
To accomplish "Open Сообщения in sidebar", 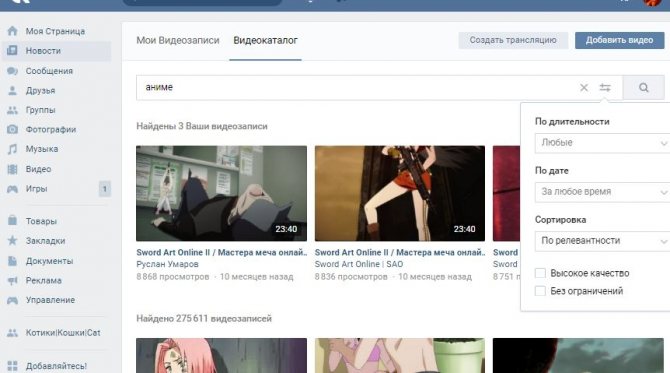I will click(49, 71).
